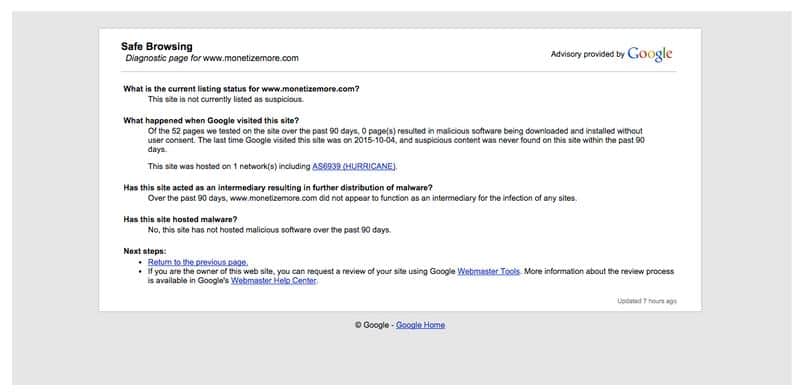
Task: Click the 'Next steps:' heading
Action: [145, 251]
